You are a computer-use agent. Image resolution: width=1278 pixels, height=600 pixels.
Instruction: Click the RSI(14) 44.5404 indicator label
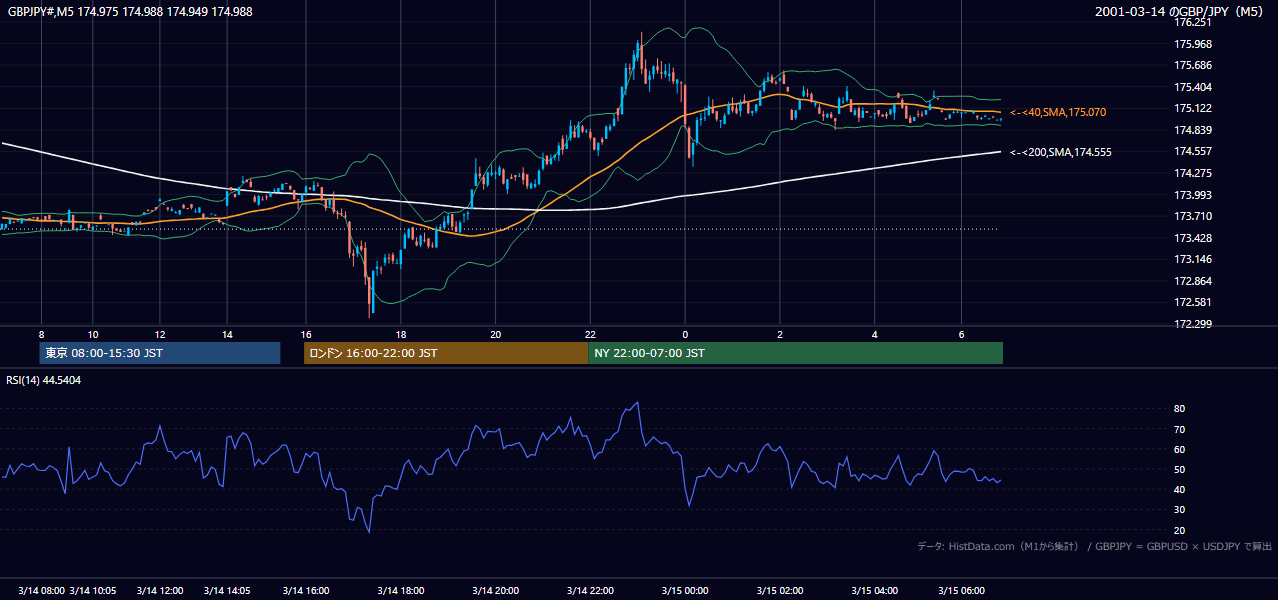coord(44,380)
